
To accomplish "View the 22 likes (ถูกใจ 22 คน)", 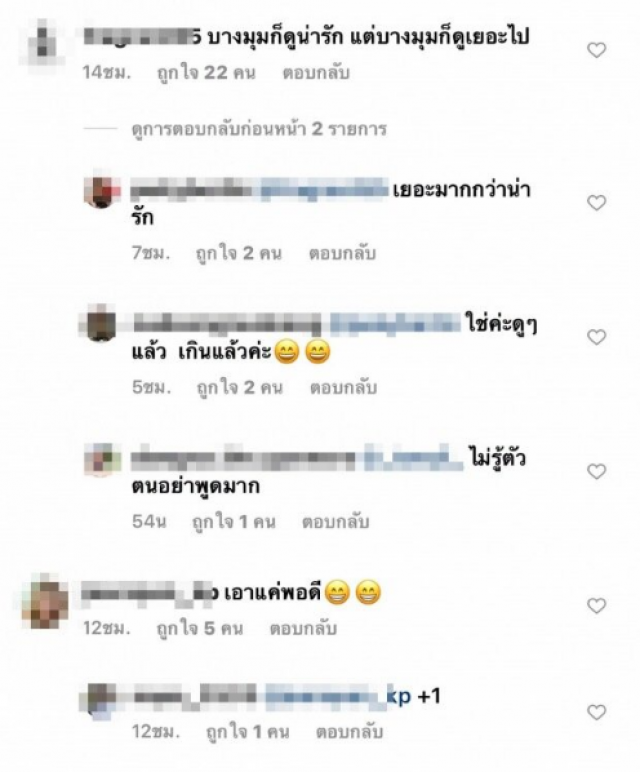I will 206,73.
